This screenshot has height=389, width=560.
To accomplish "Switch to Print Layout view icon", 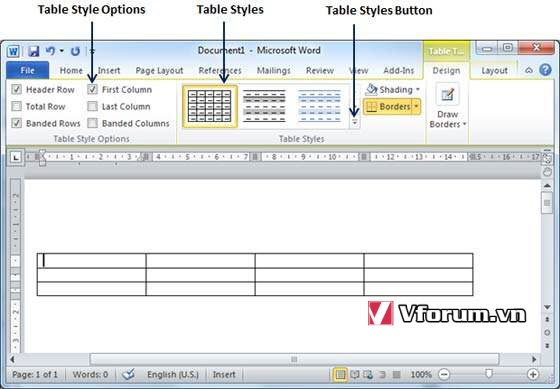I will click(x=340, y=374).
